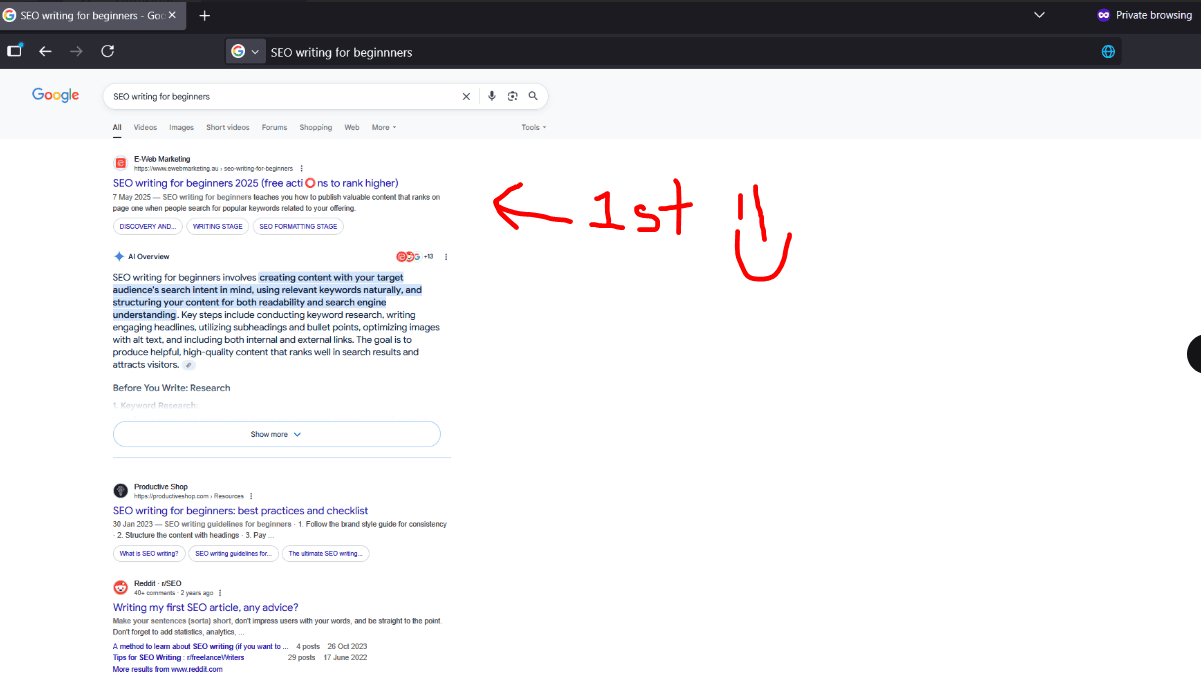1201x688 pixels.
Task: Click the globe icon in the address bar
Action: pos(1108,51)
